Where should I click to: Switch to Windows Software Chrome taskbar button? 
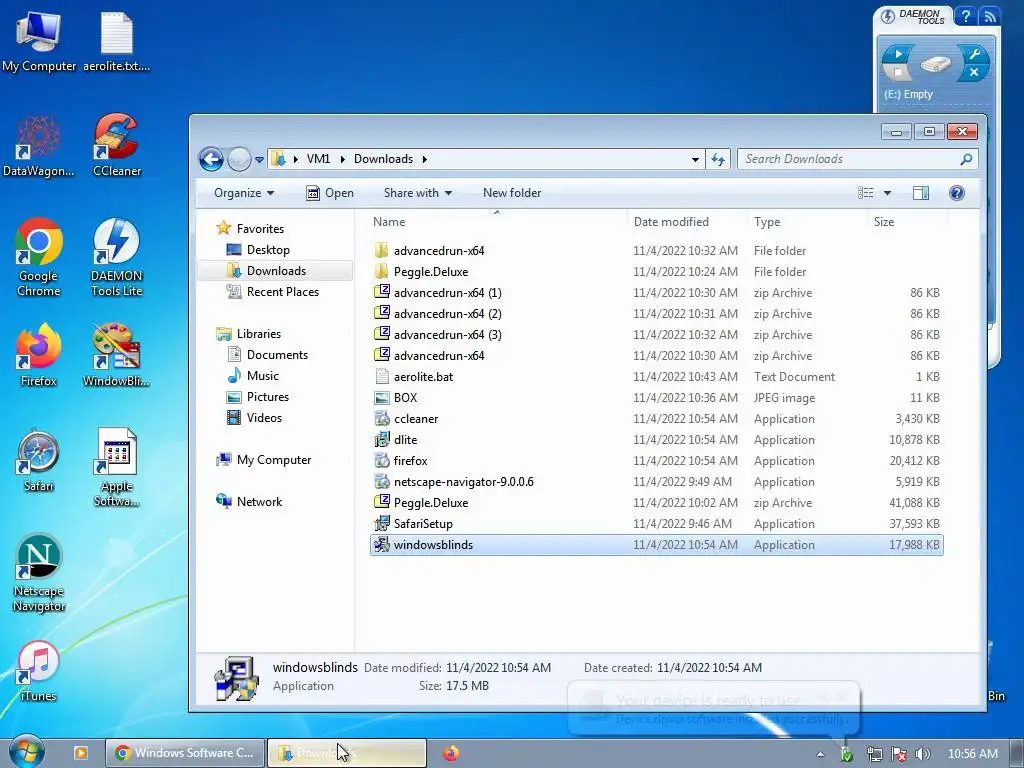(185, 753)
